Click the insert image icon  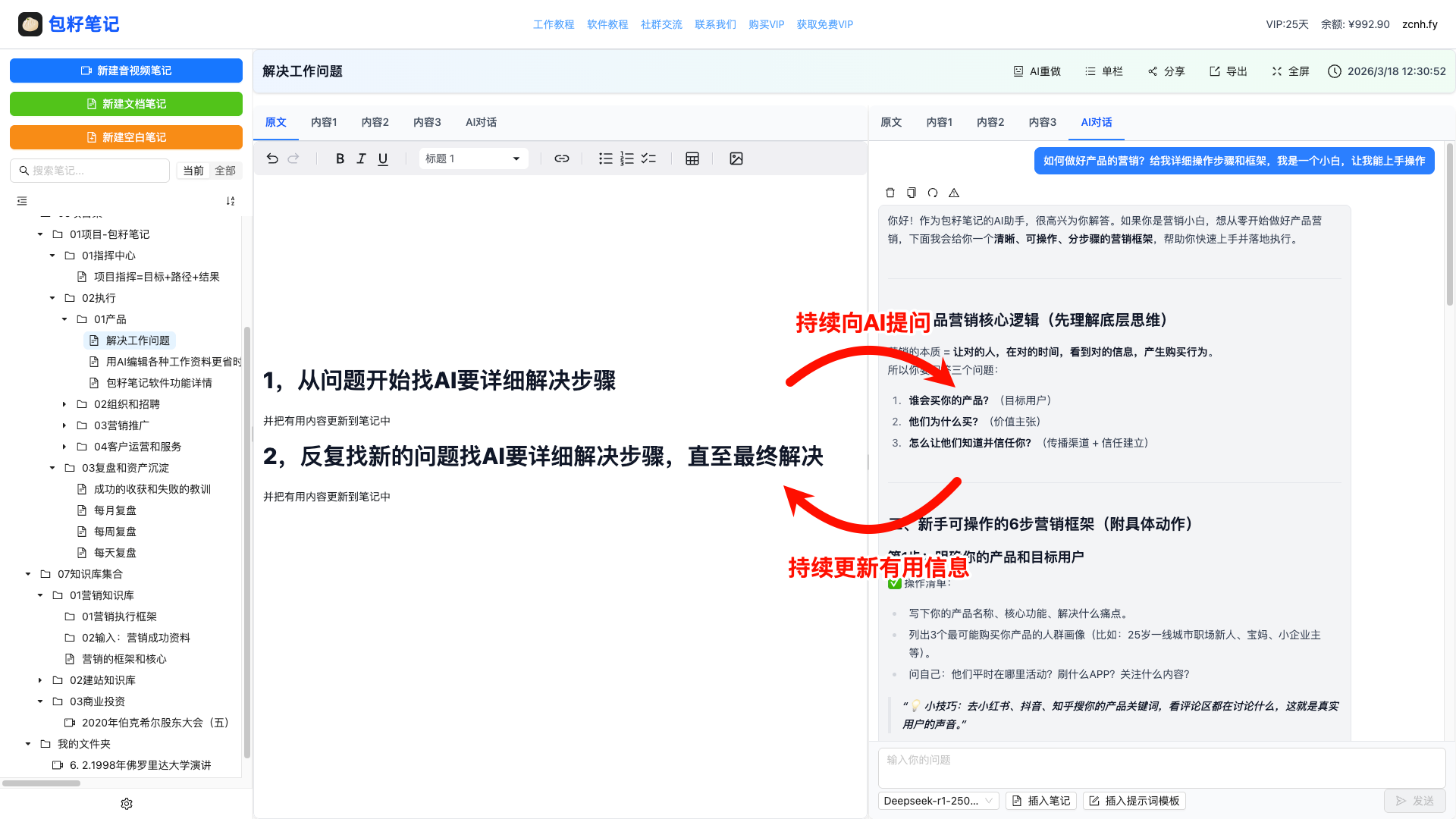point(736,158)
